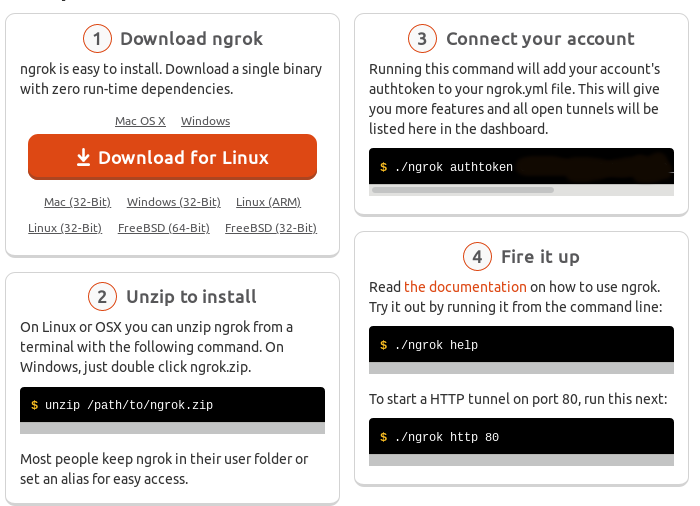Open the FreeBSD (64-Bit) download link

pos(164,228)
